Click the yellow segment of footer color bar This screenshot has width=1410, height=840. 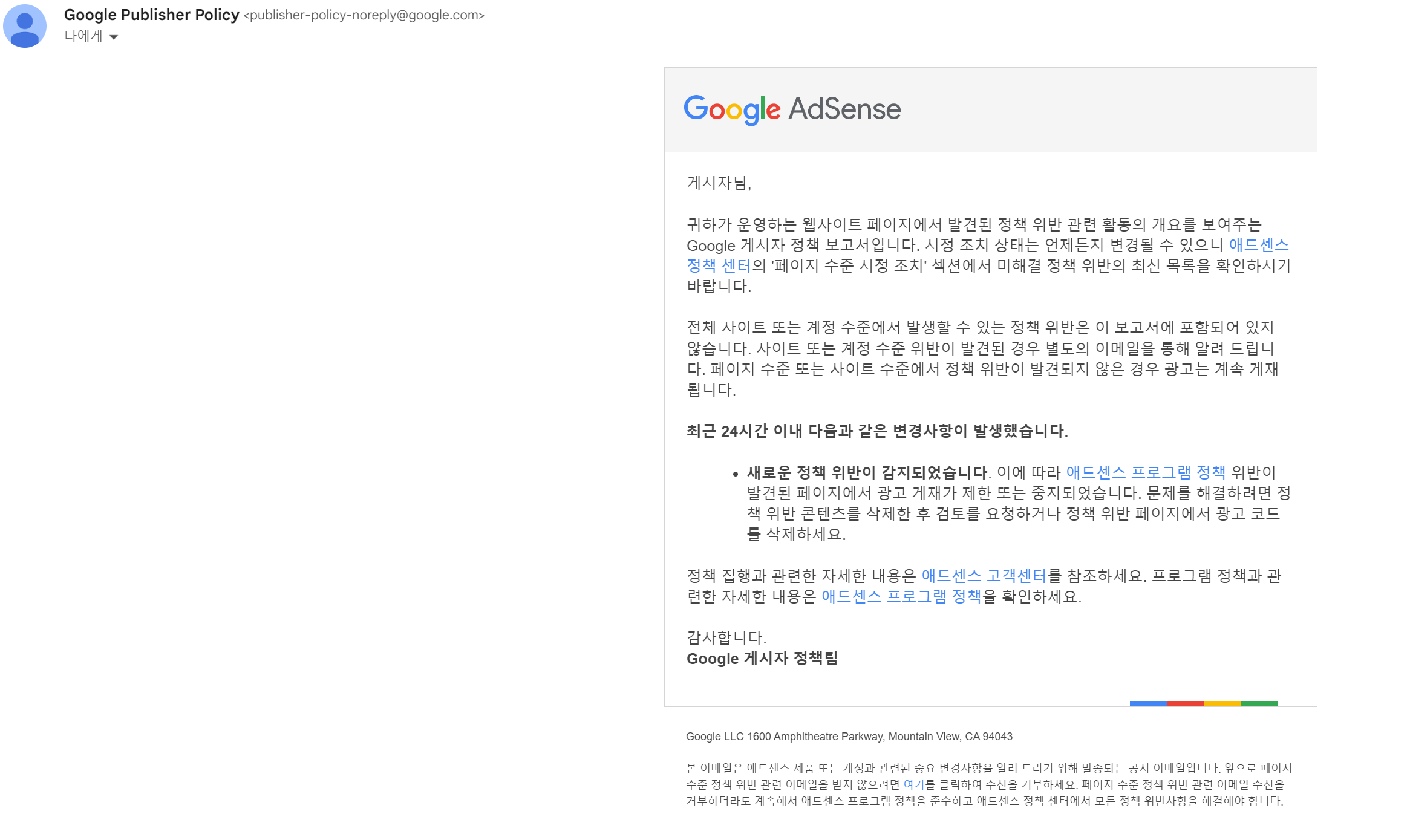1222,703
